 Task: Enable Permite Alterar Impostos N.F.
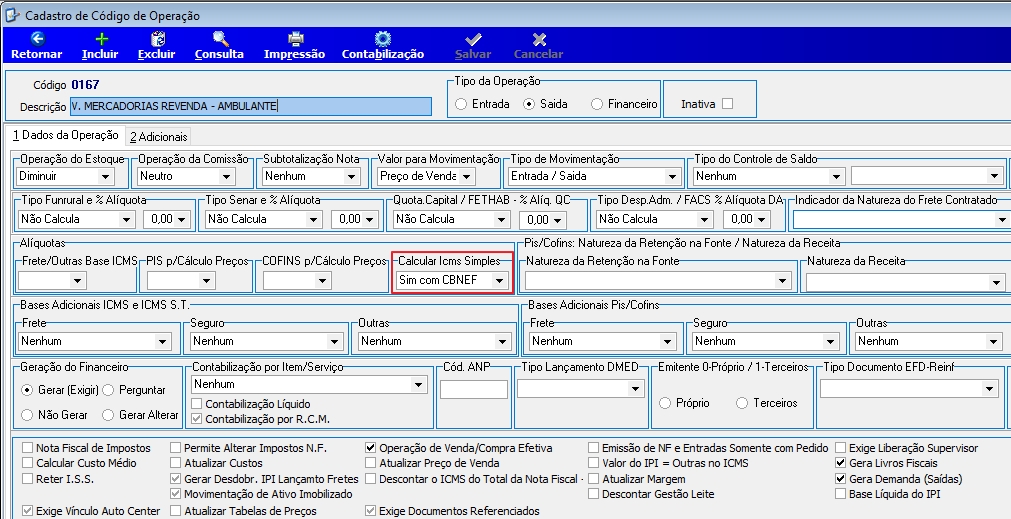click(x=176, y=448)
